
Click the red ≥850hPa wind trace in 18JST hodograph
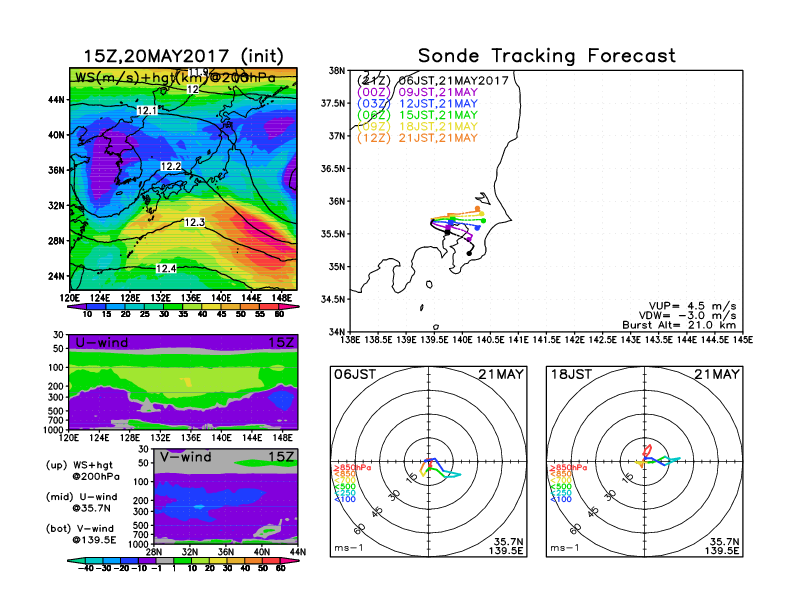coord(648,449)
